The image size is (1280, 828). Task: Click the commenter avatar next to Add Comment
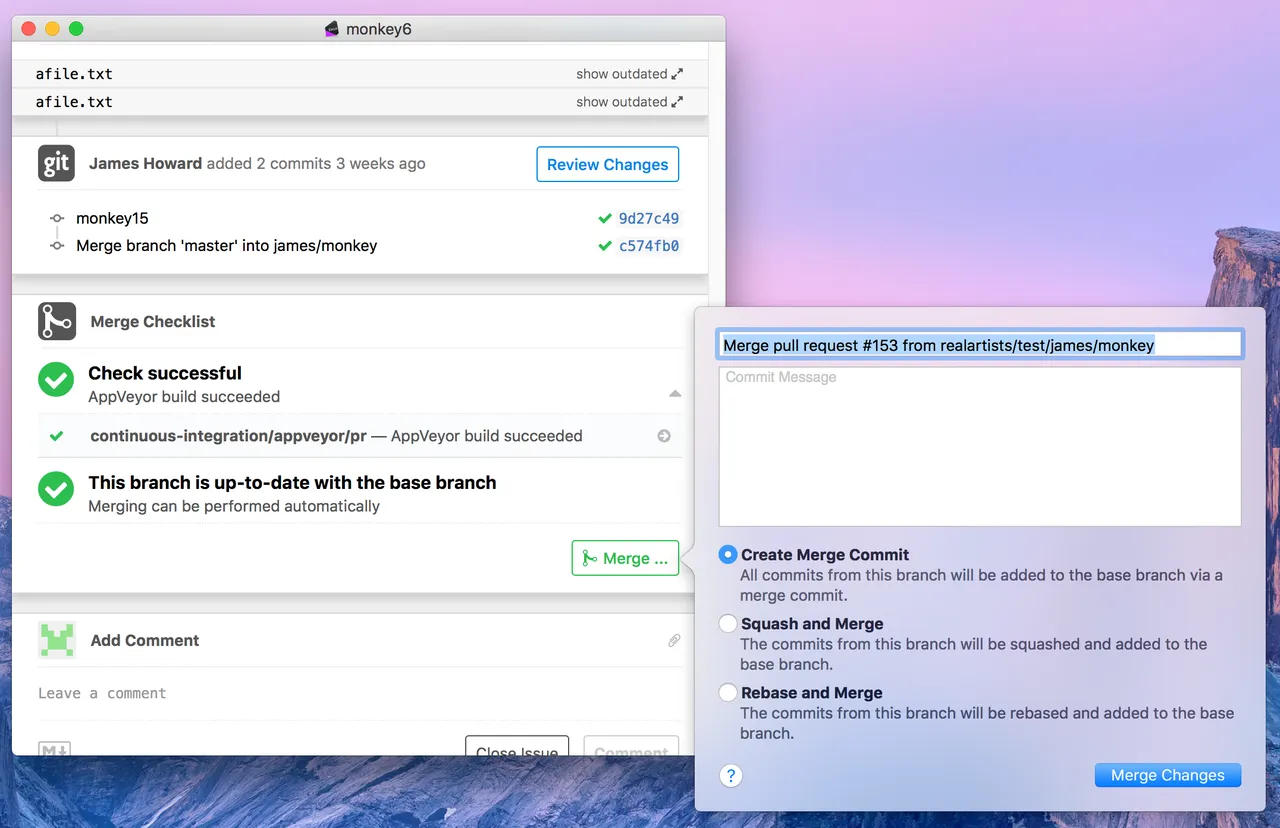pyautogui.click(x=56, y=640)
